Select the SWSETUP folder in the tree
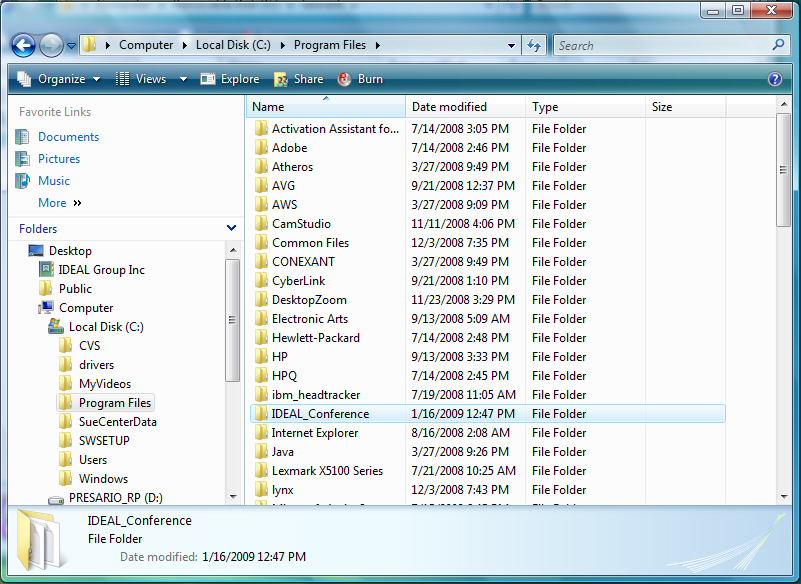 click(x=104, y=440)
